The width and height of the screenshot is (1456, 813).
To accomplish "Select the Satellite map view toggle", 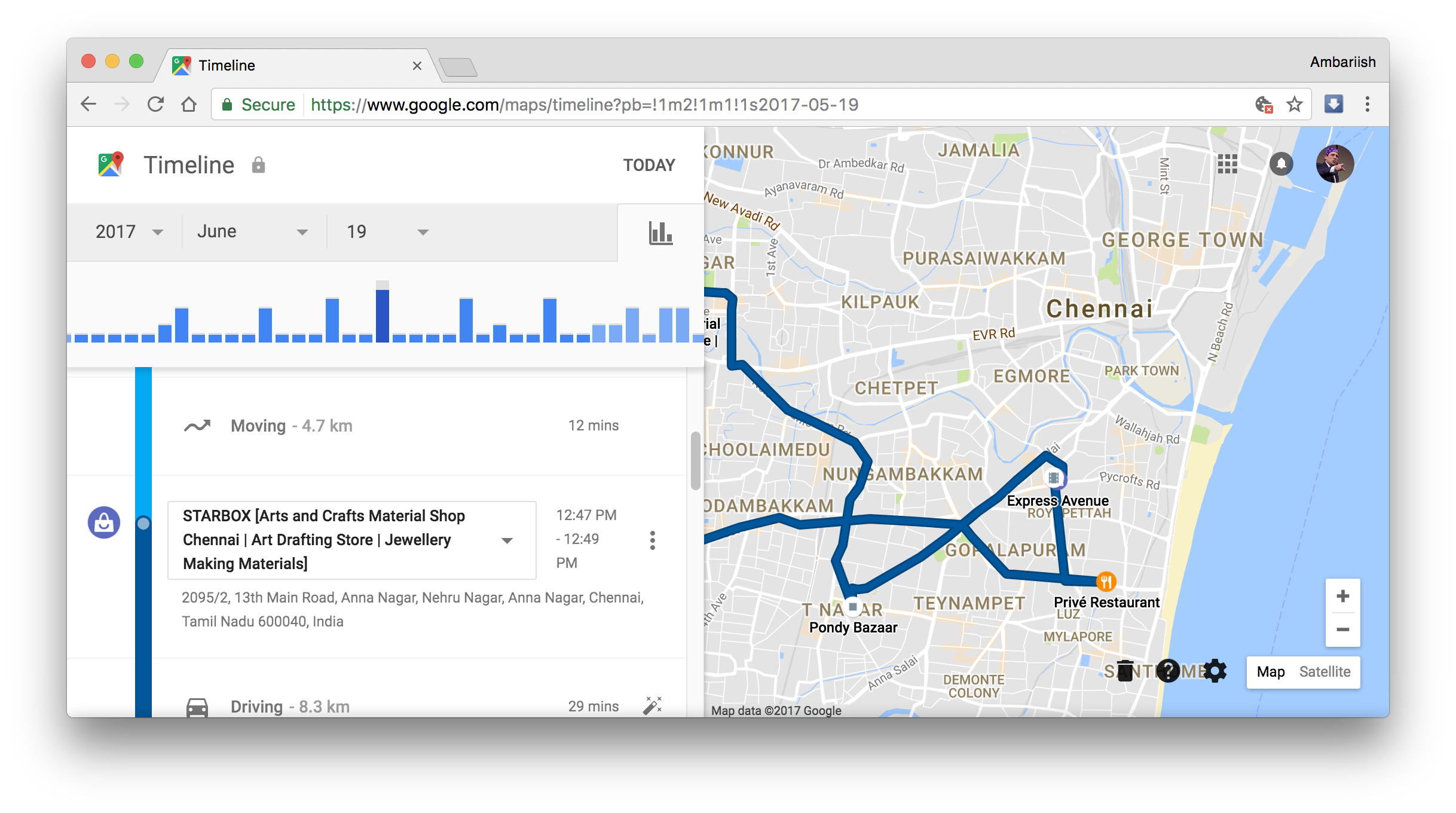I will (x=1326, y=672).
